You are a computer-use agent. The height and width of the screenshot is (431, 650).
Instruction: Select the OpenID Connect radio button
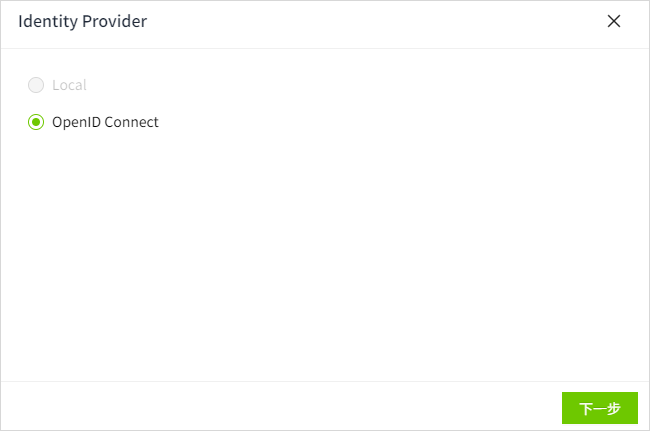click(36, 123)
